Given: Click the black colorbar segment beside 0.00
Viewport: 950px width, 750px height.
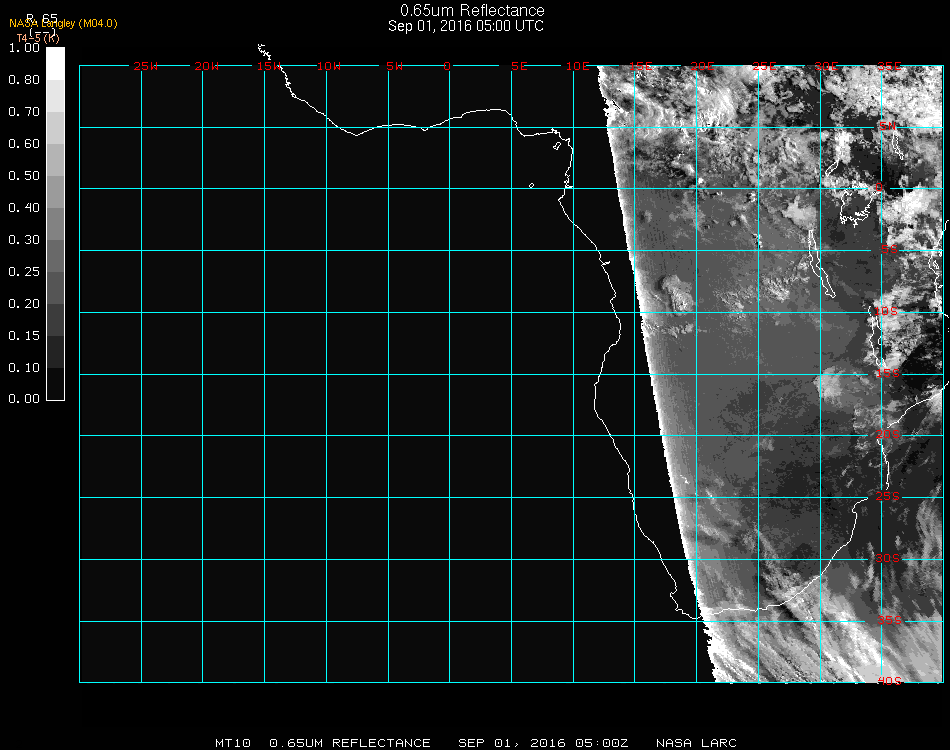Looking at the screenshot, I should (55, 384).
